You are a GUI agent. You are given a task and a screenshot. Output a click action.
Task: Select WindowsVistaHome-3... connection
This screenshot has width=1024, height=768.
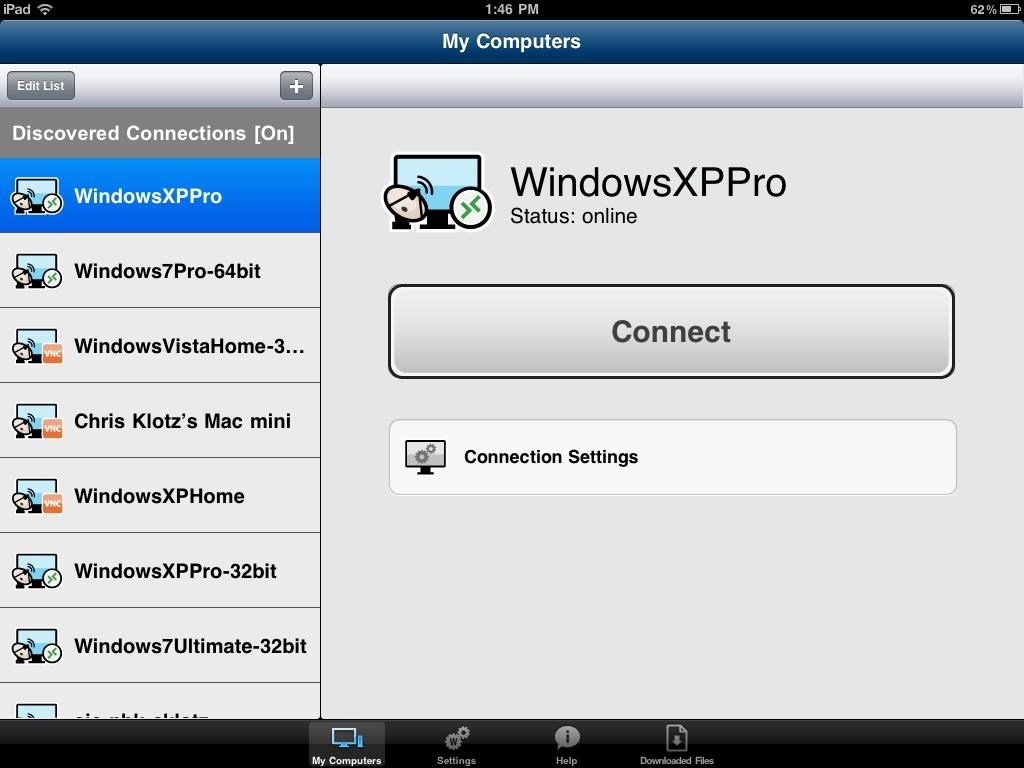tap(160, 345)
